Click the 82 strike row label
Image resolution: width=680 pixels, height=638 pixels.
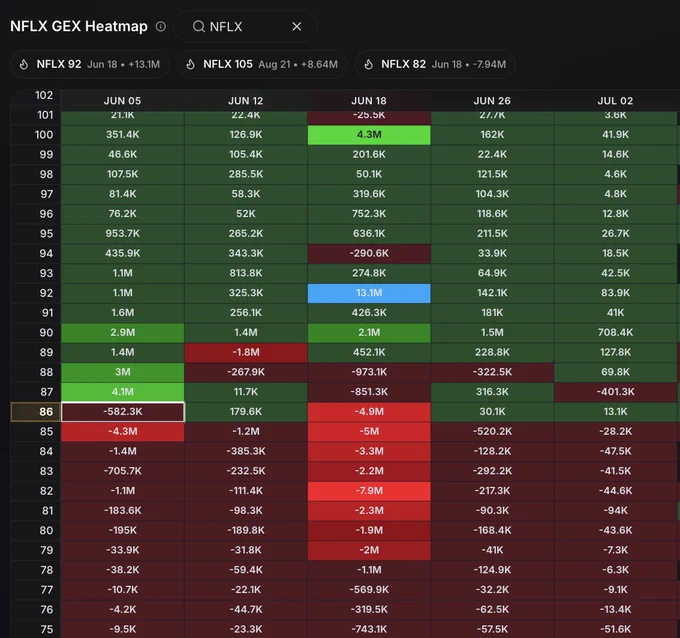pyautogui.click(x=36, y=491)
